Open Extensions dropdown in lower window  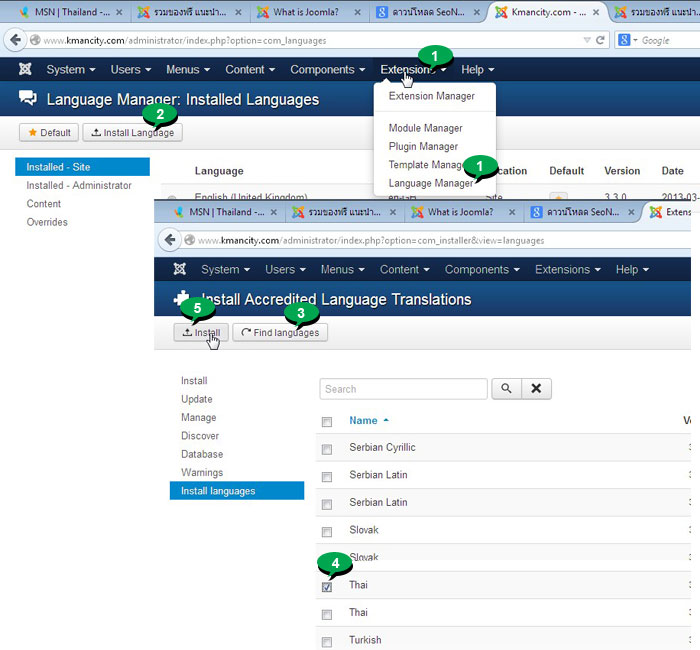pyautogui.click(x=568, y=270)
